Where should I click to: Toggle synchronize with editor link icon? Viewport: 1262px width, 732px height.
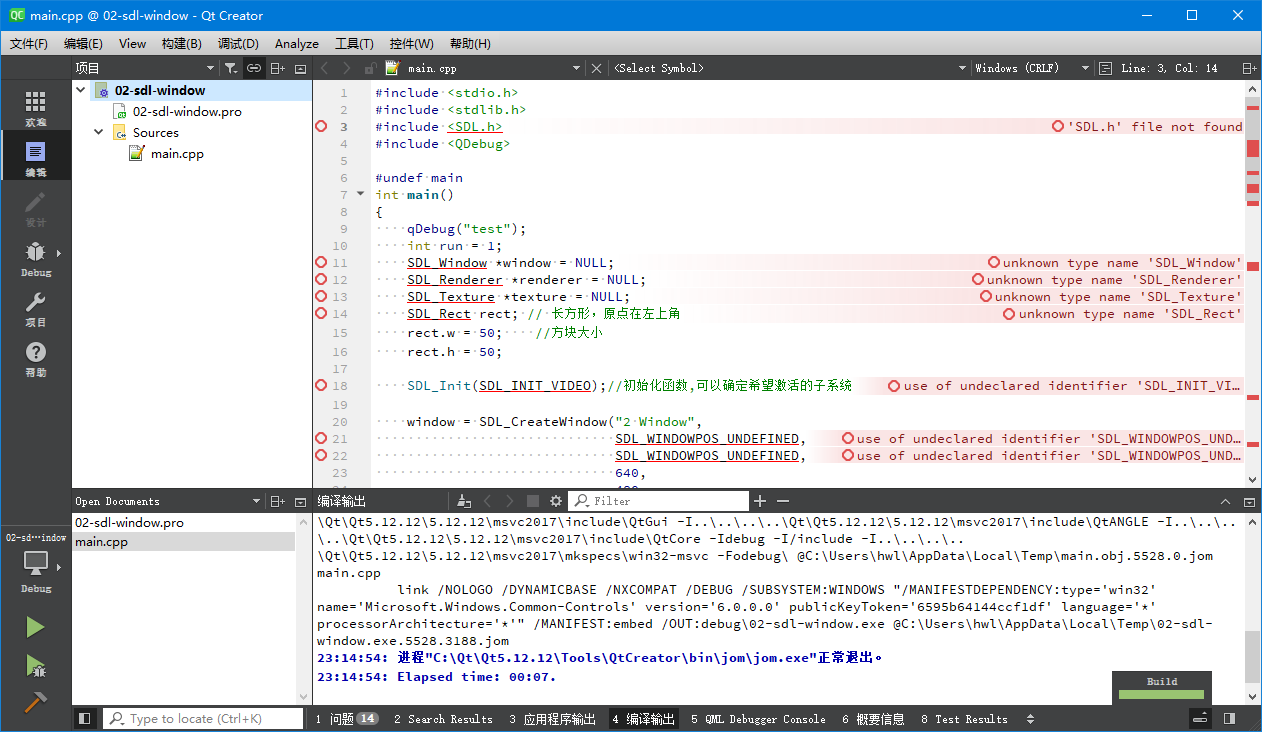coord(254,68)
